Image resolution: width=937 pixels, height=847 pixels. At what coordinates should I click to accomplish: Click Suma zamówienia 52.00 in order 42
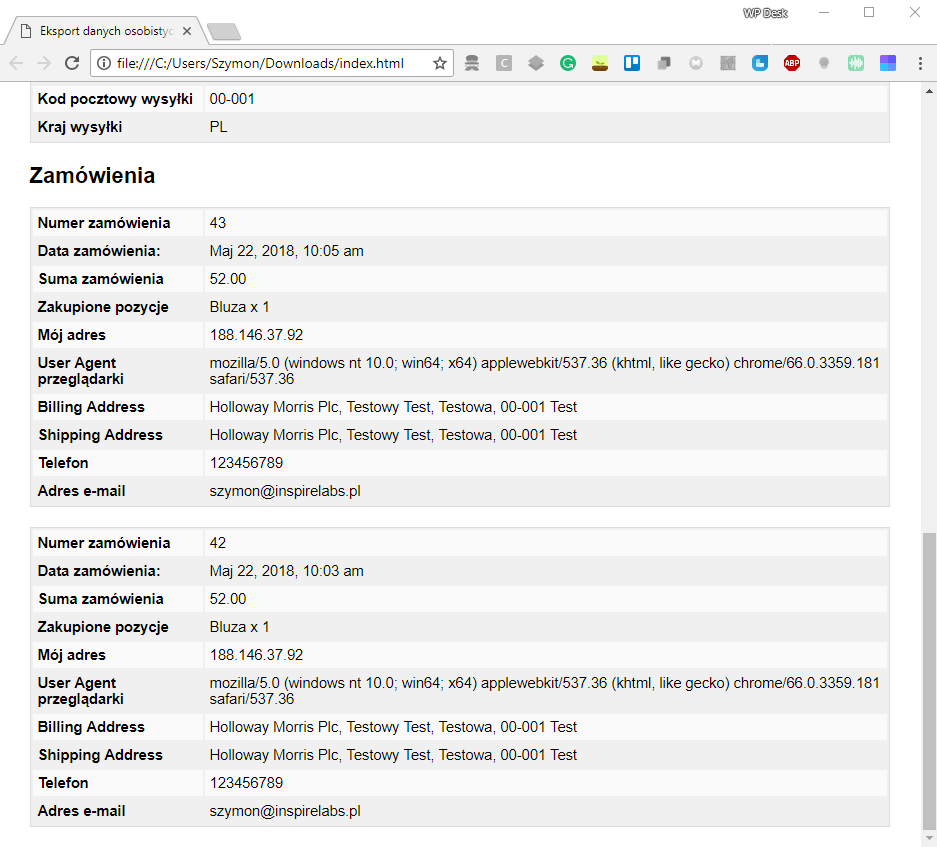click(x=228, y=599)
